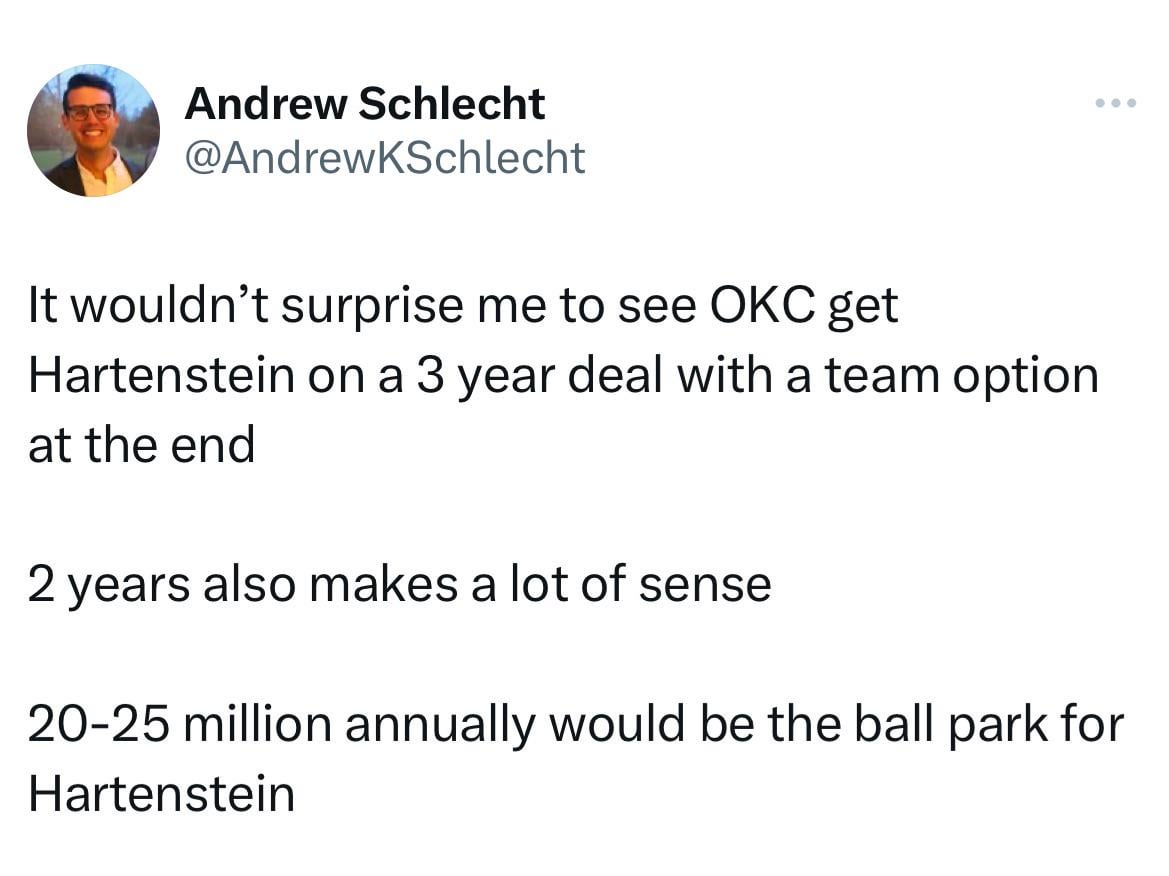Click the "ball park" phrase
This screenshot has height=876, width=1169.
coord(950,725)
